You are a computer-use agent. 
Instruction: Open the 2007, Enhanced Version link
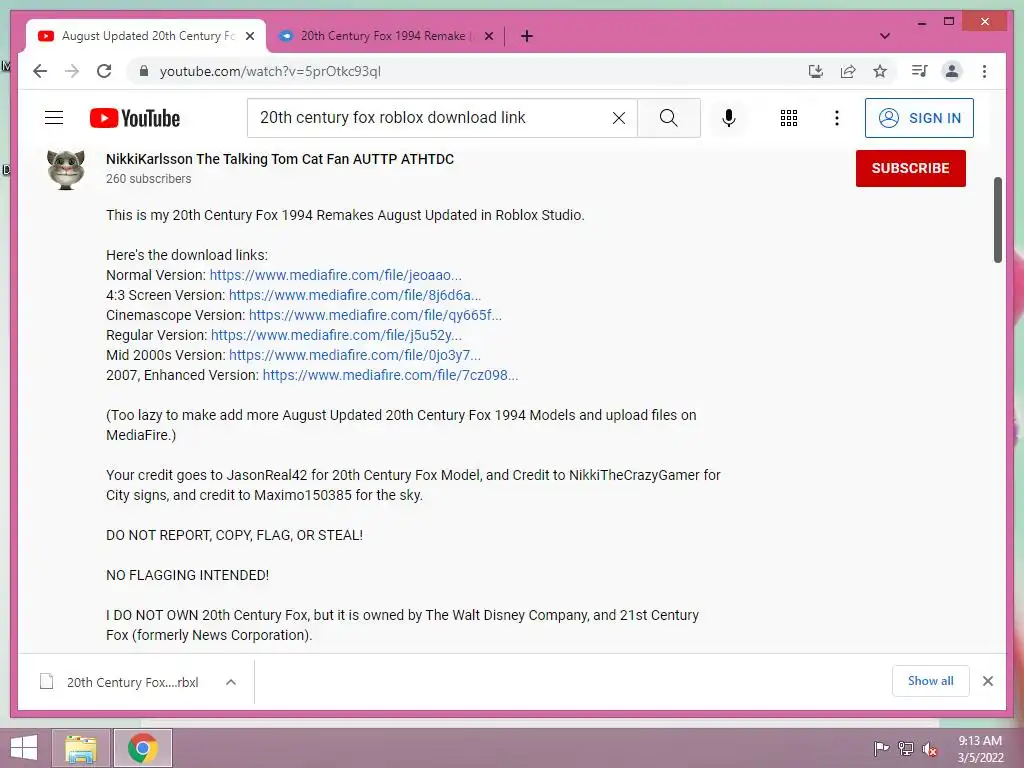(x=390, y=375)
